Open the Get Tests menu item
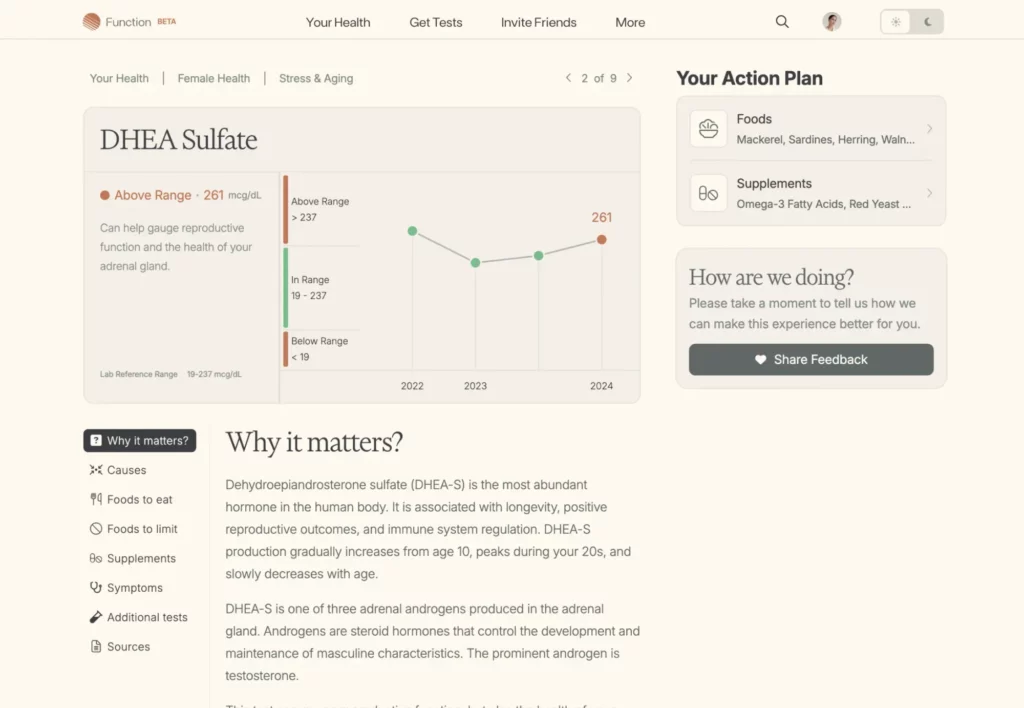 (436, 22)
